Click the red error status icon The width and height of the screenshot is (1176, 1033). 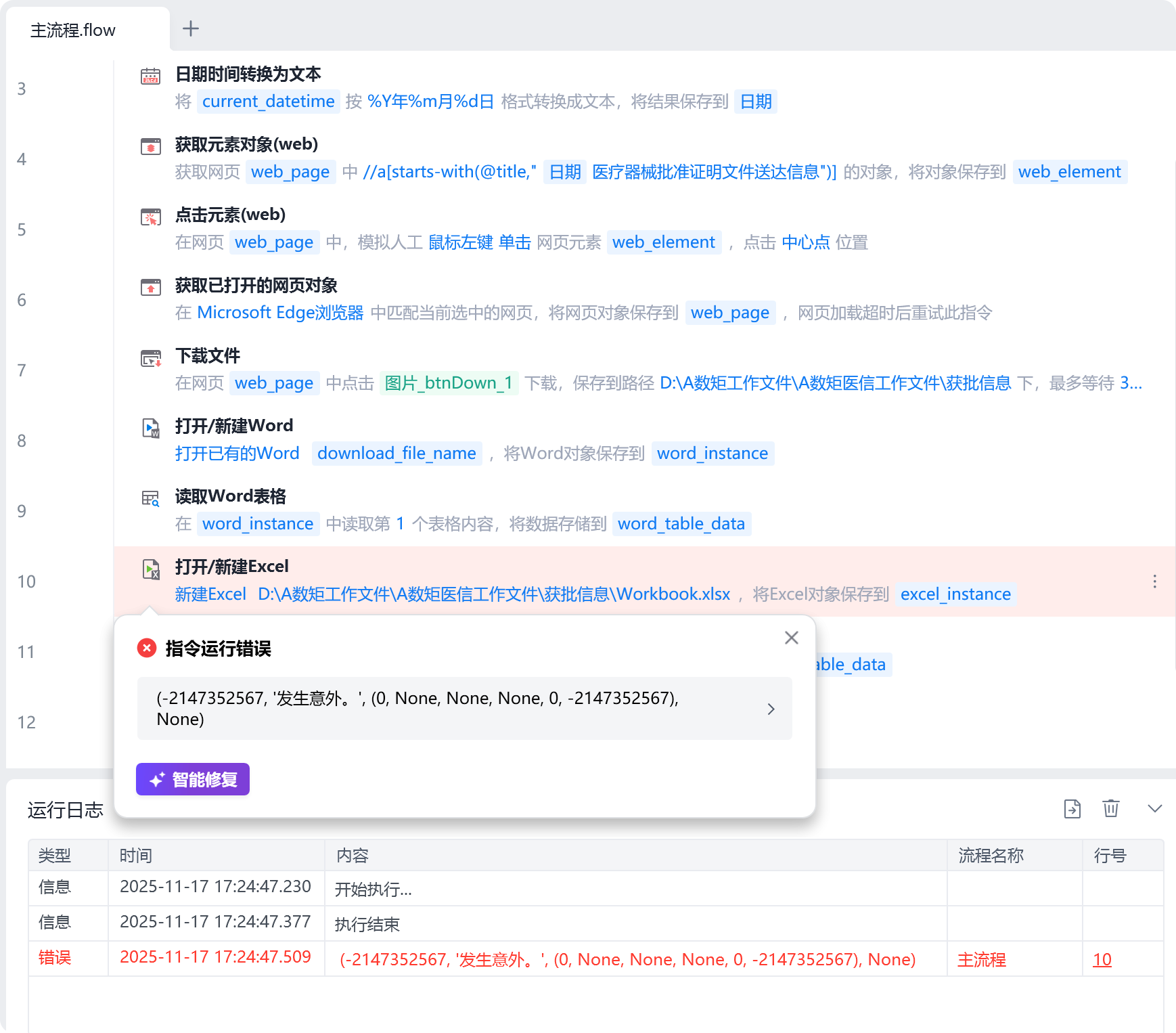click(x=147, y=648)
